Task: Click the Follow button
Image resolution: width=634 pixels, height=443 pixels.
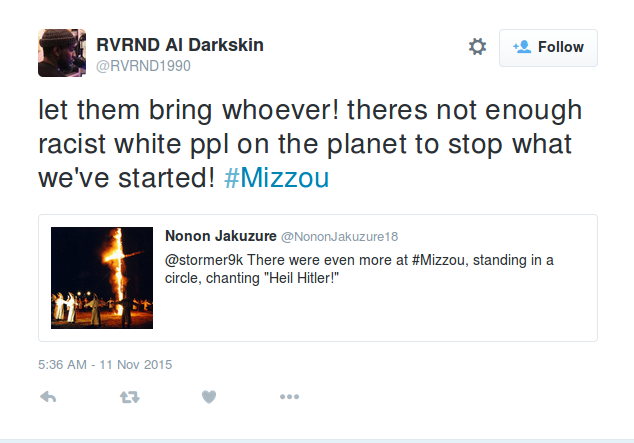Action: pyautogui.click(x=548, y=47)
